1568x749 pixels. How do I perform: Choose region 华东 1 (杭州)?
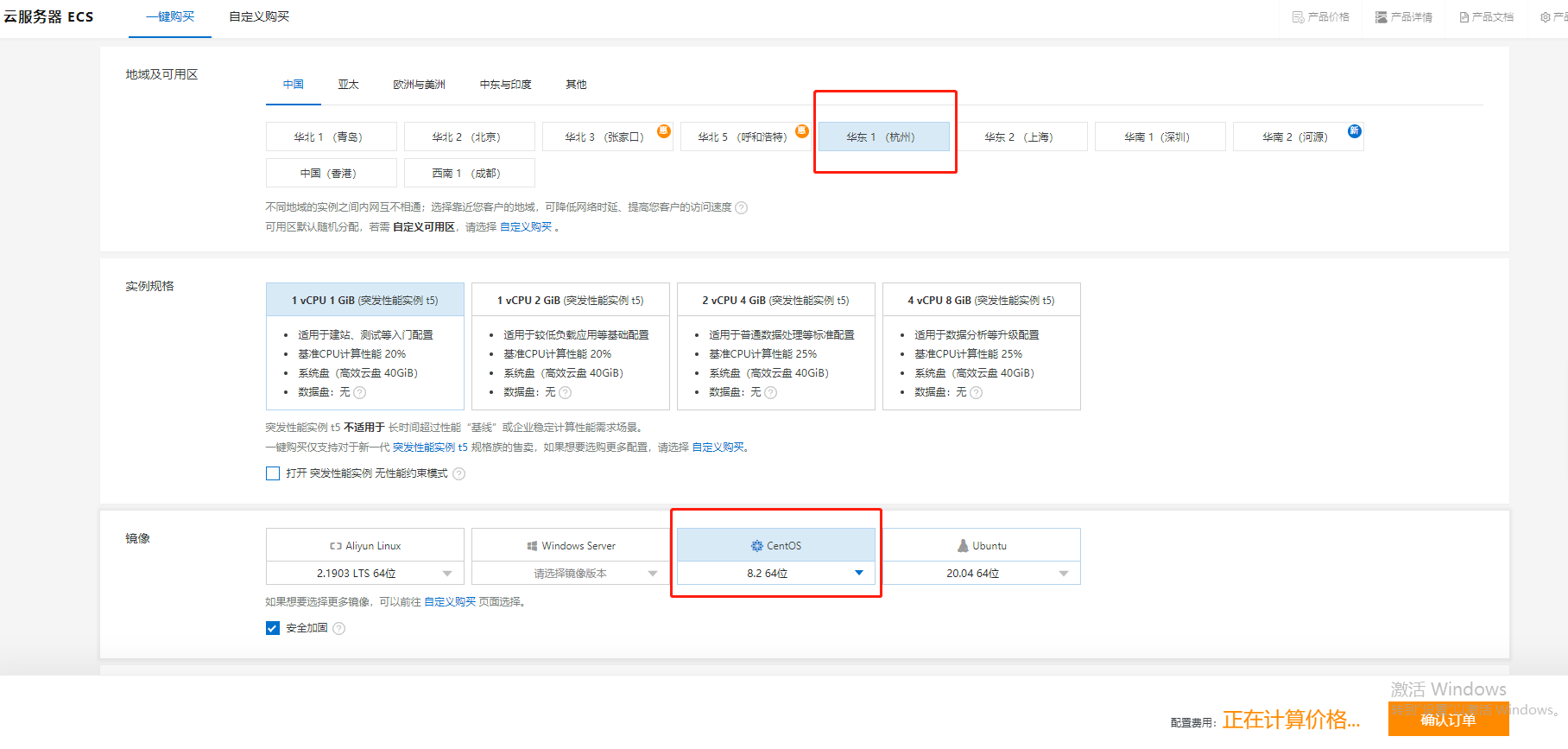point(884,136)
